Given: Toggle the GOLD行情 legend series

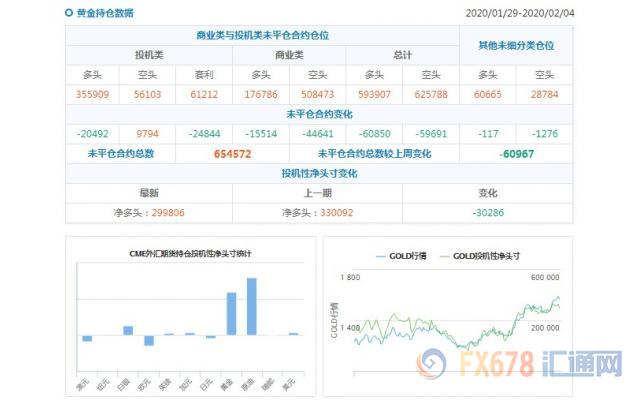Looking at the screenshot, I should point(402,257).
